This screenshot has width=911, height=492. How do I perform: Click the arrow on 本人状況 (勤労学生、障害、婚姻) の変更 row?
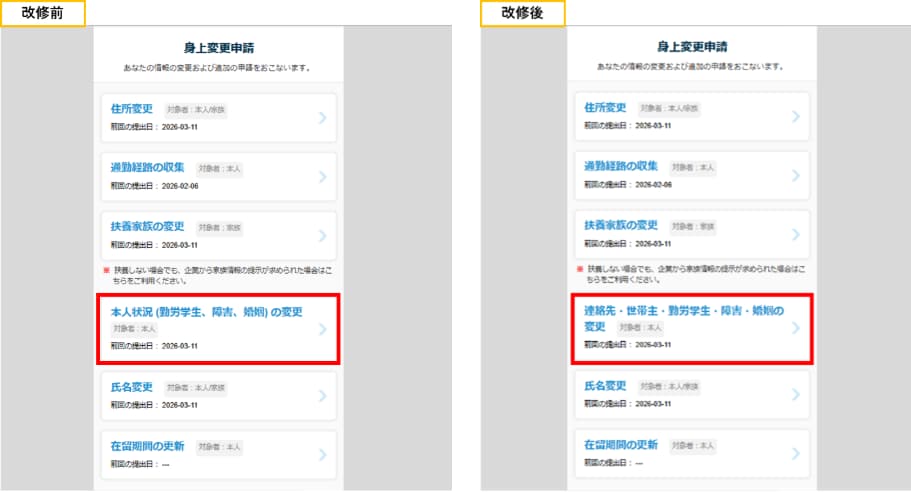[x=322, y=327]
